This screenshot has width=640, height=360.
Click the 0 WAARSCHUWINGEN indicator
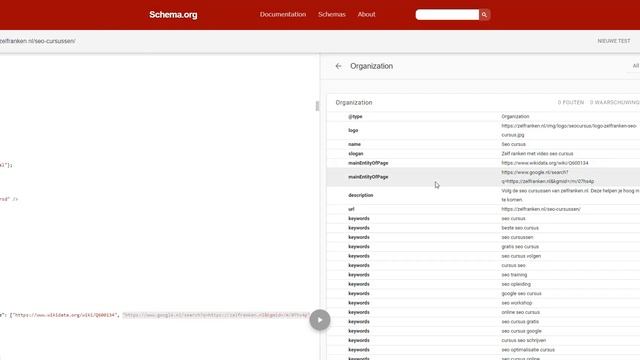(x=615, y=102)
